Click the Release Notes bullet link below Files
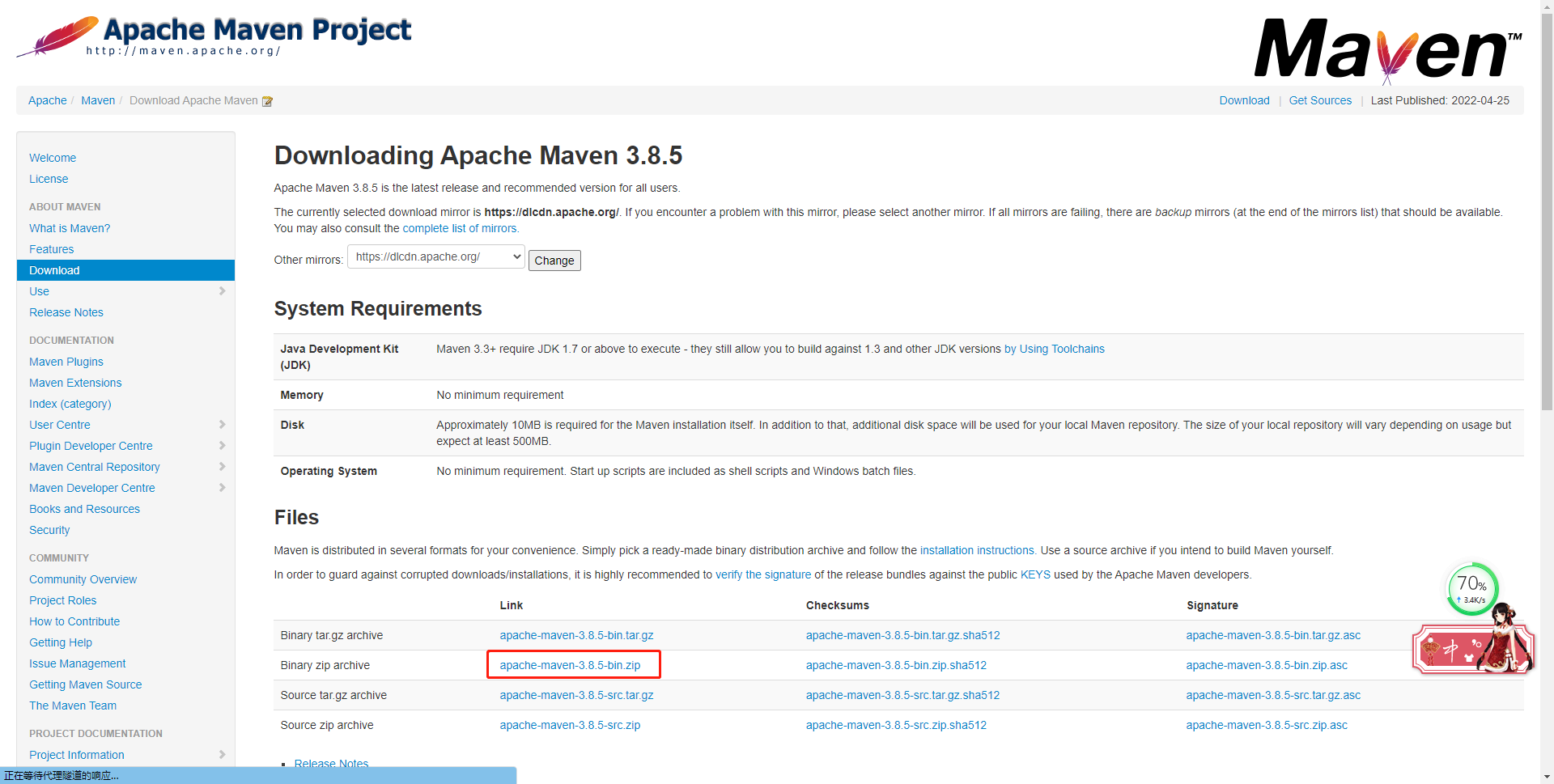Viewport: 1554px width, 784px height. coord(331,763)
